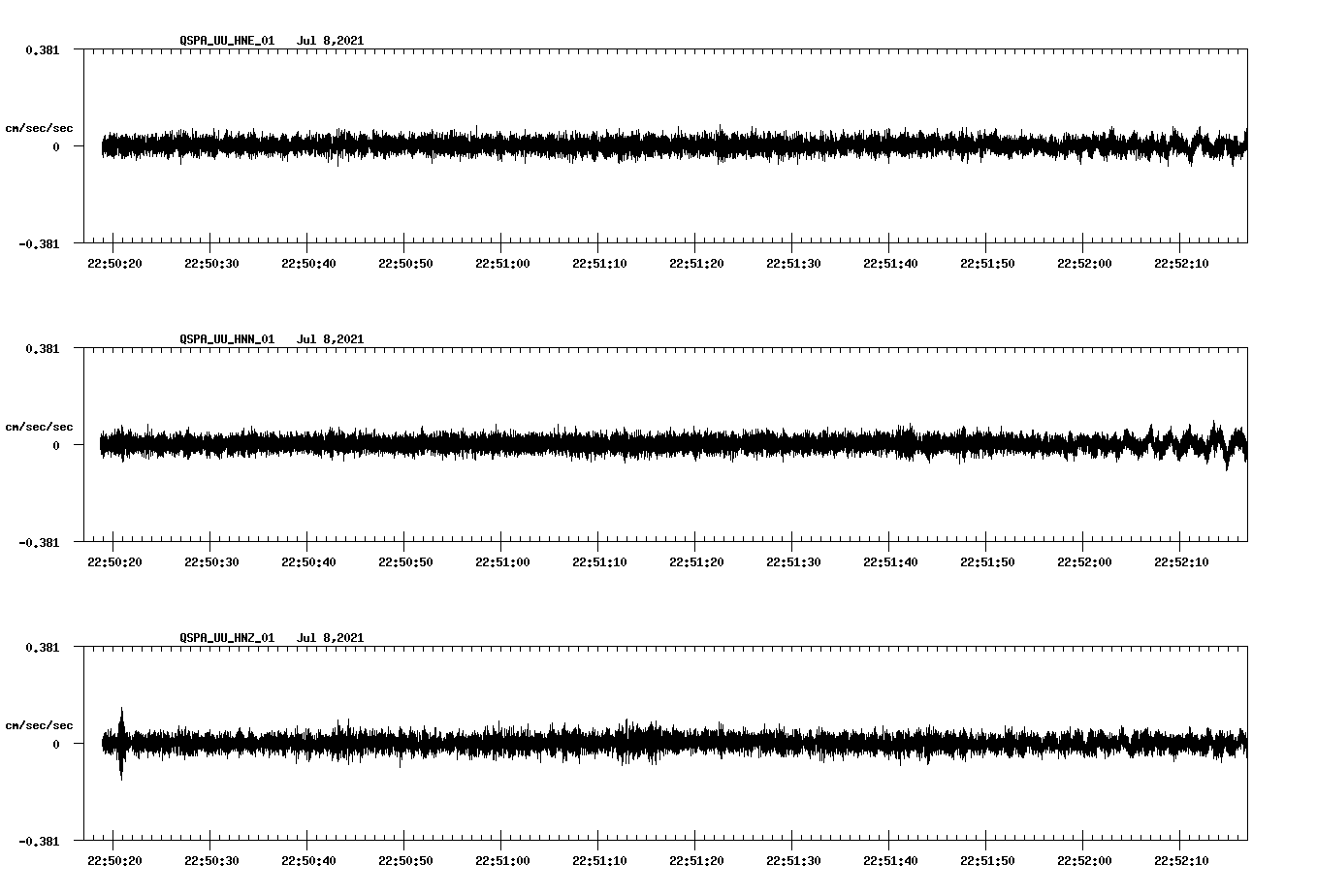Screen dimensions: 1317x896
Task: Click the sharp spike at start of HNZ trace
Action: click(121, 743)
